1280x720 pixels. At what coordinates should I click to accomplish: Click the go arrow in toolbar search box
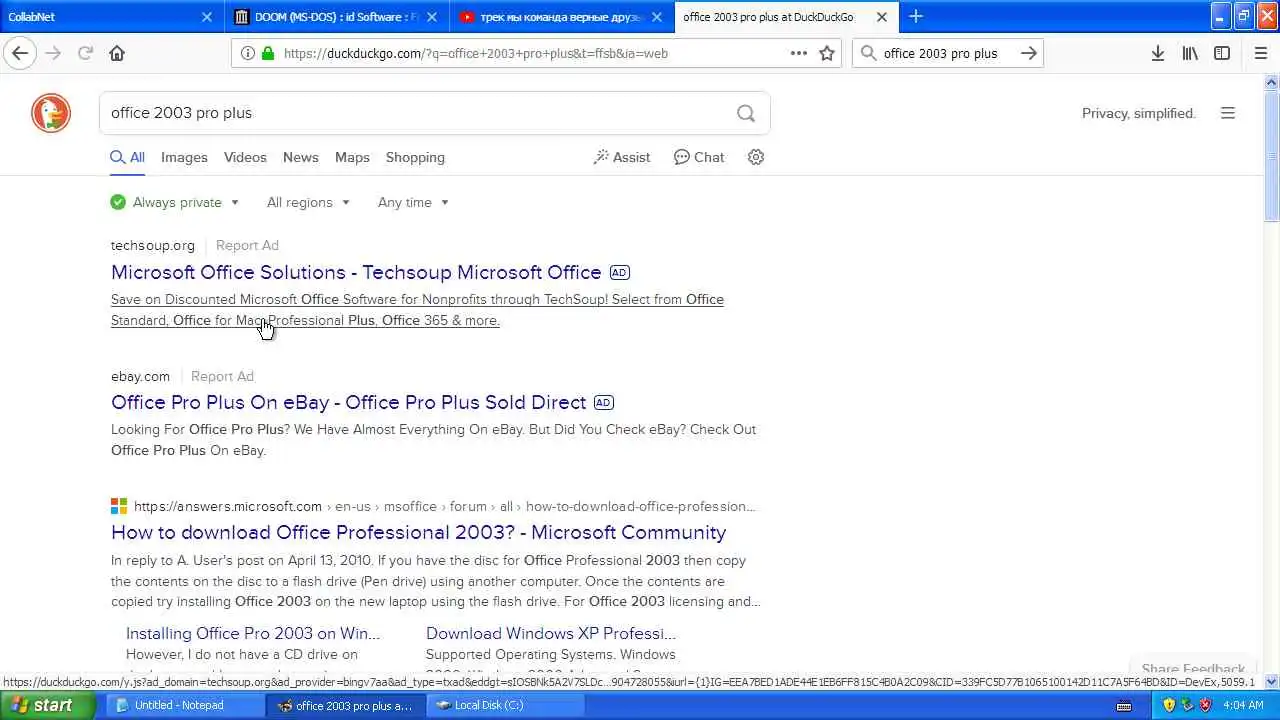tap(1028, 53)
